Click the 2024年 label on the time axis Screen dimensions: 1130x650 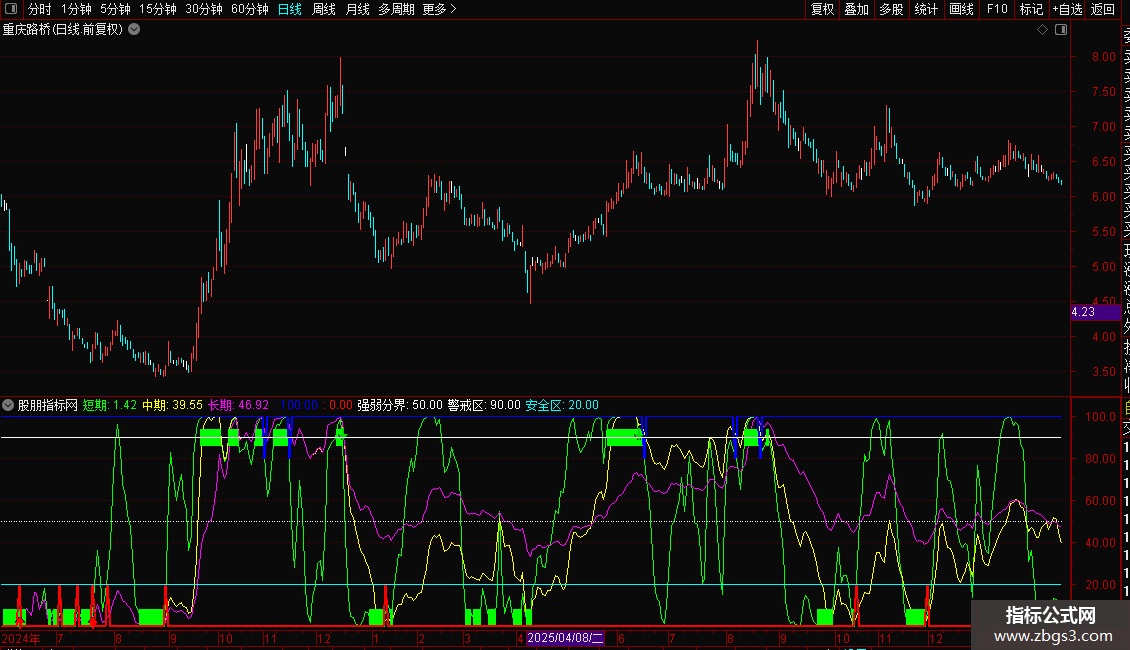[21, 638]
